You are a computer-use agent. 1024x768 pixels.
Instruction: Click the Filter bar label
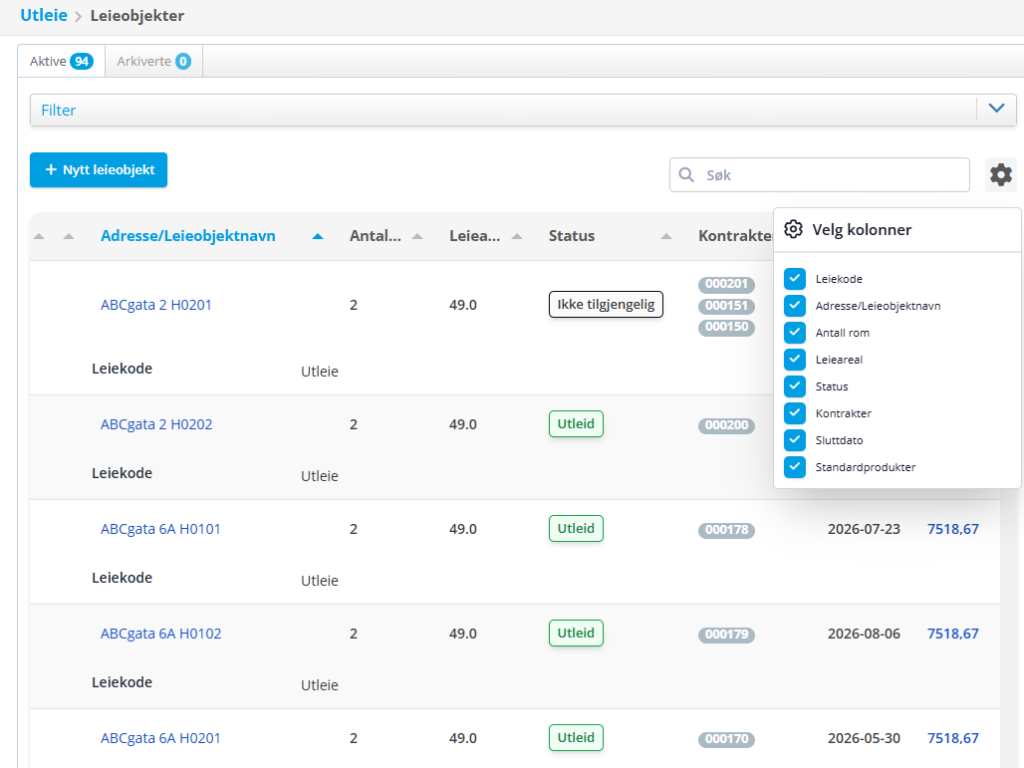(x=58, y=110)
